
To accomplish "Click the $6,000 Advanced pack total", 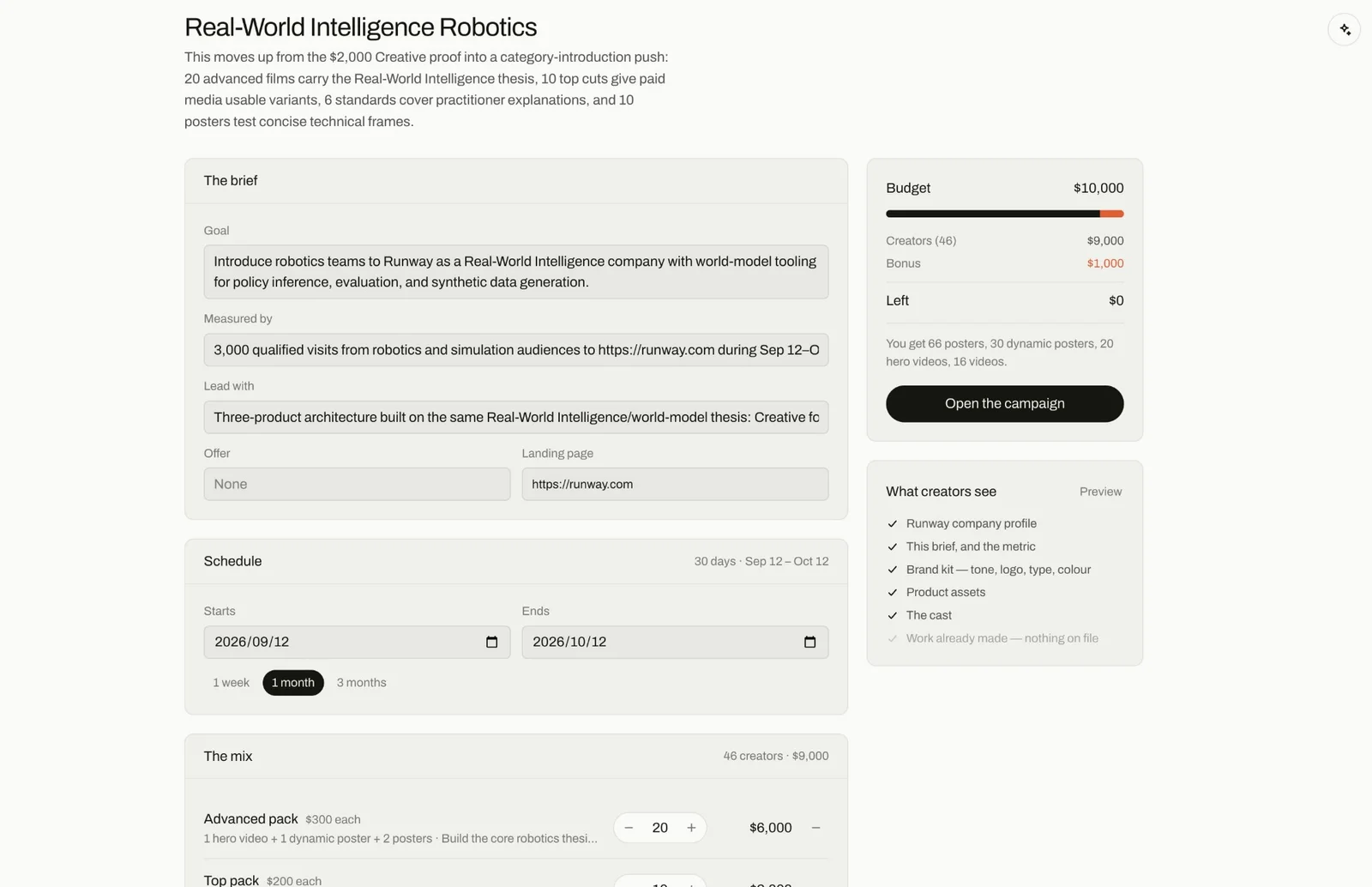I will coord(770,828).
